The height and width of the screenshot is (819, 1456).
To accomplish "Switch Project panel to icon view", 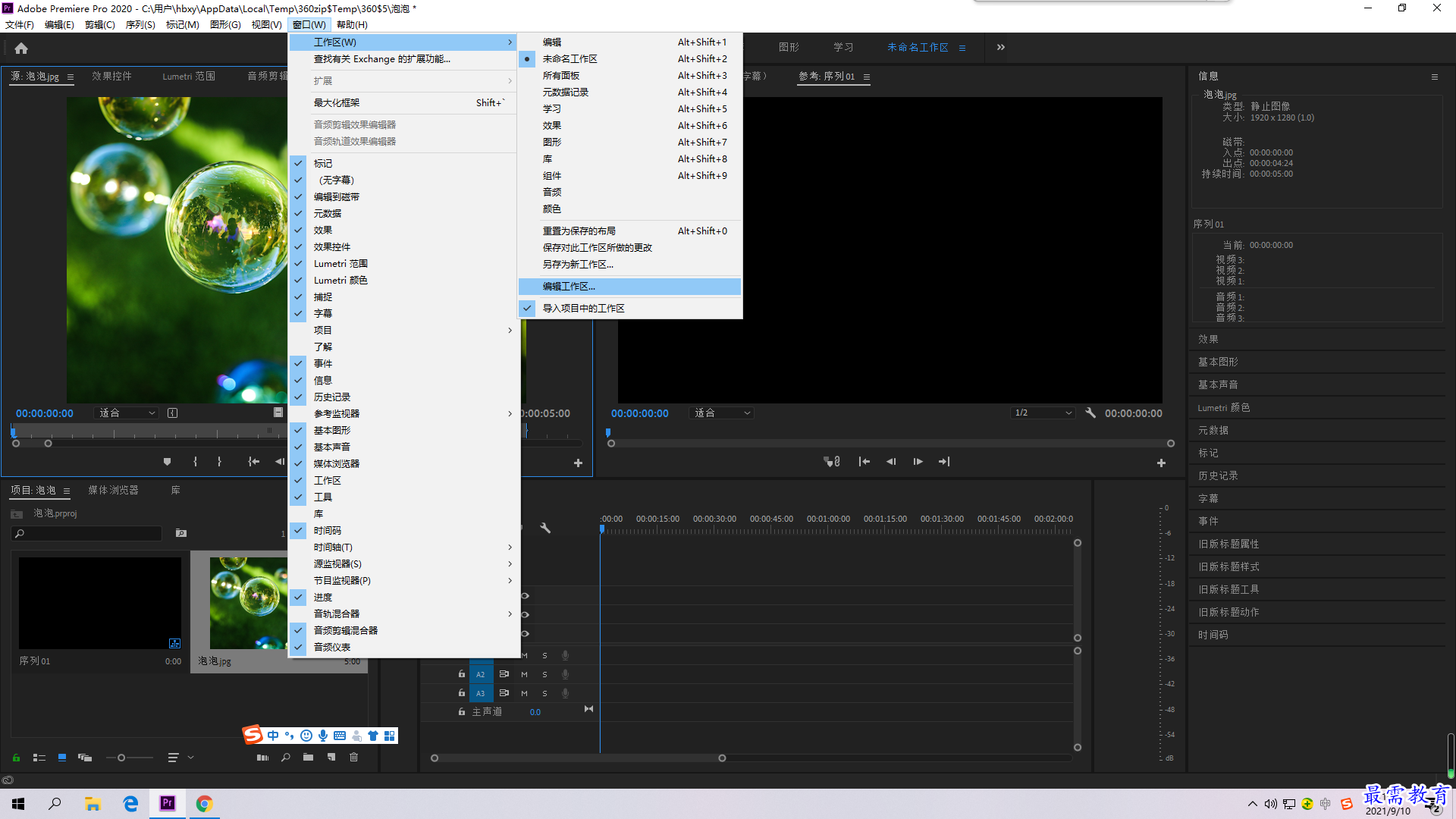I will pyautogui.click(x=62, y=758).
